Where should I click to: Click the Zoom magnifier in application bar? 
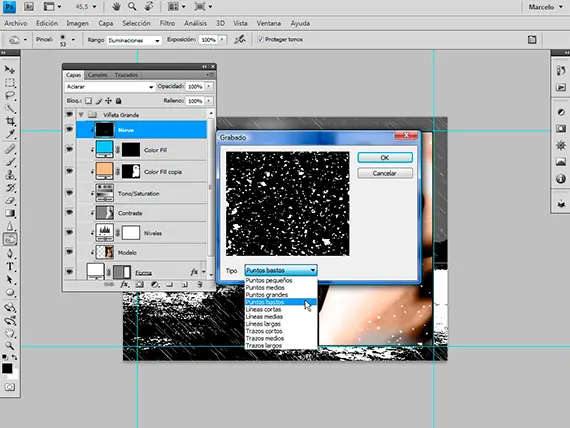pos(132,7)
